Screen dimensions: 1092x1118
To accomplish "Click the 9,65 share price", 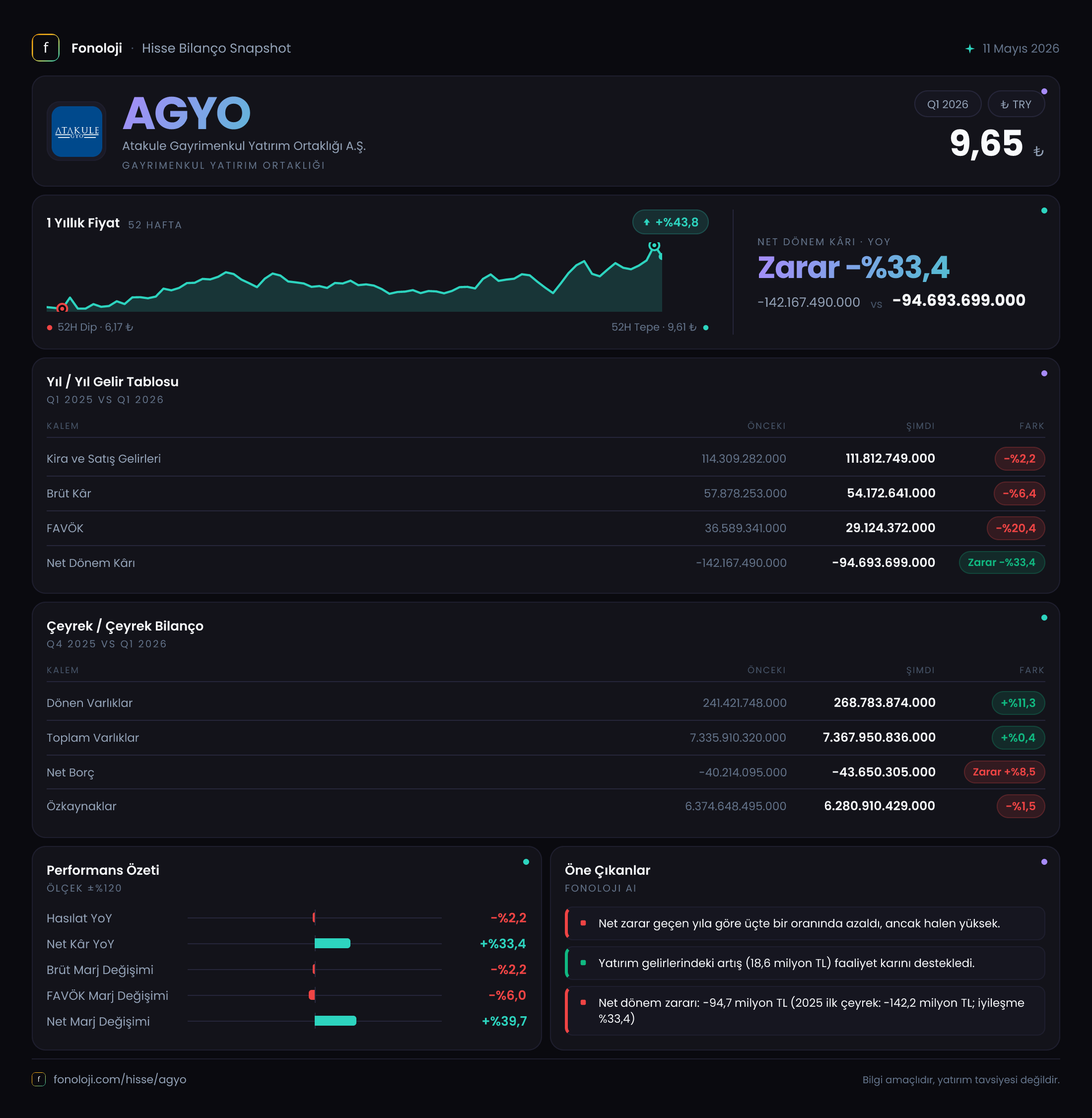I will pyautogui.click(x=986, y=143).
